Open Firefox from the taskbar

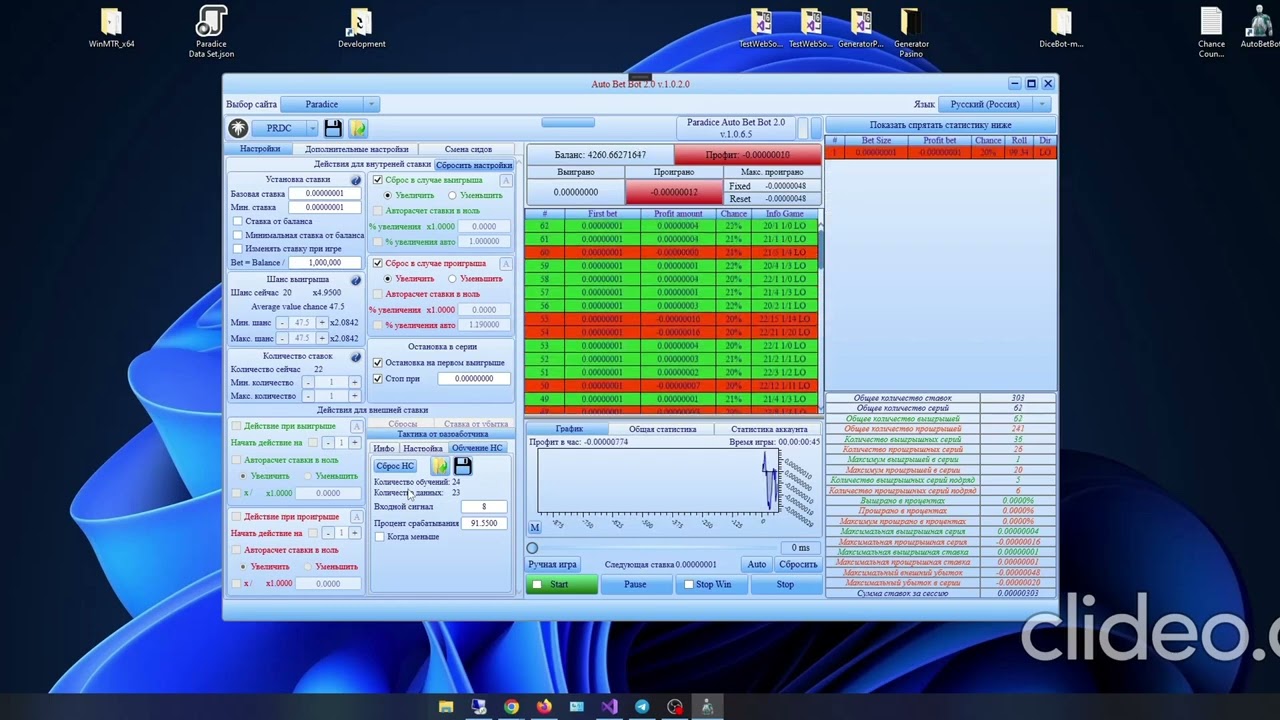click(544, 707)
